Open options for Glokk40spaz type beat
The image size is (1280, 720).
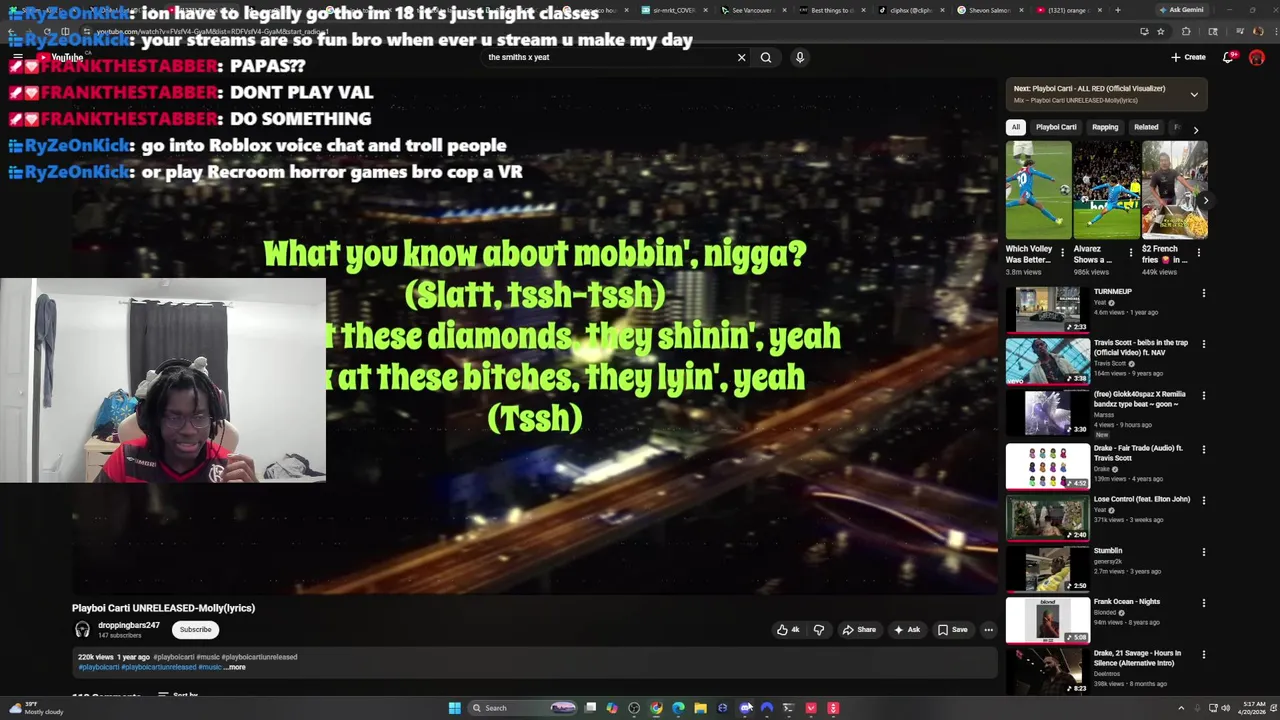(1204, 396)
